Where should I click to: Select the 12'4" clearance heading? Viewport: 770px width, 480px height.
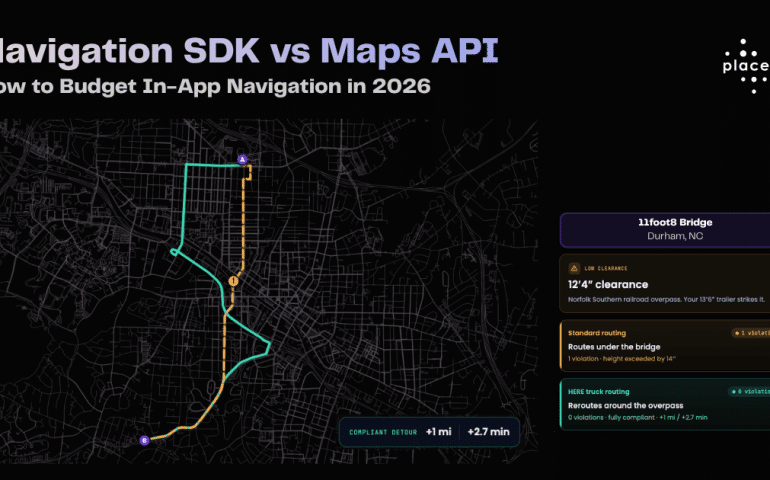608,284
